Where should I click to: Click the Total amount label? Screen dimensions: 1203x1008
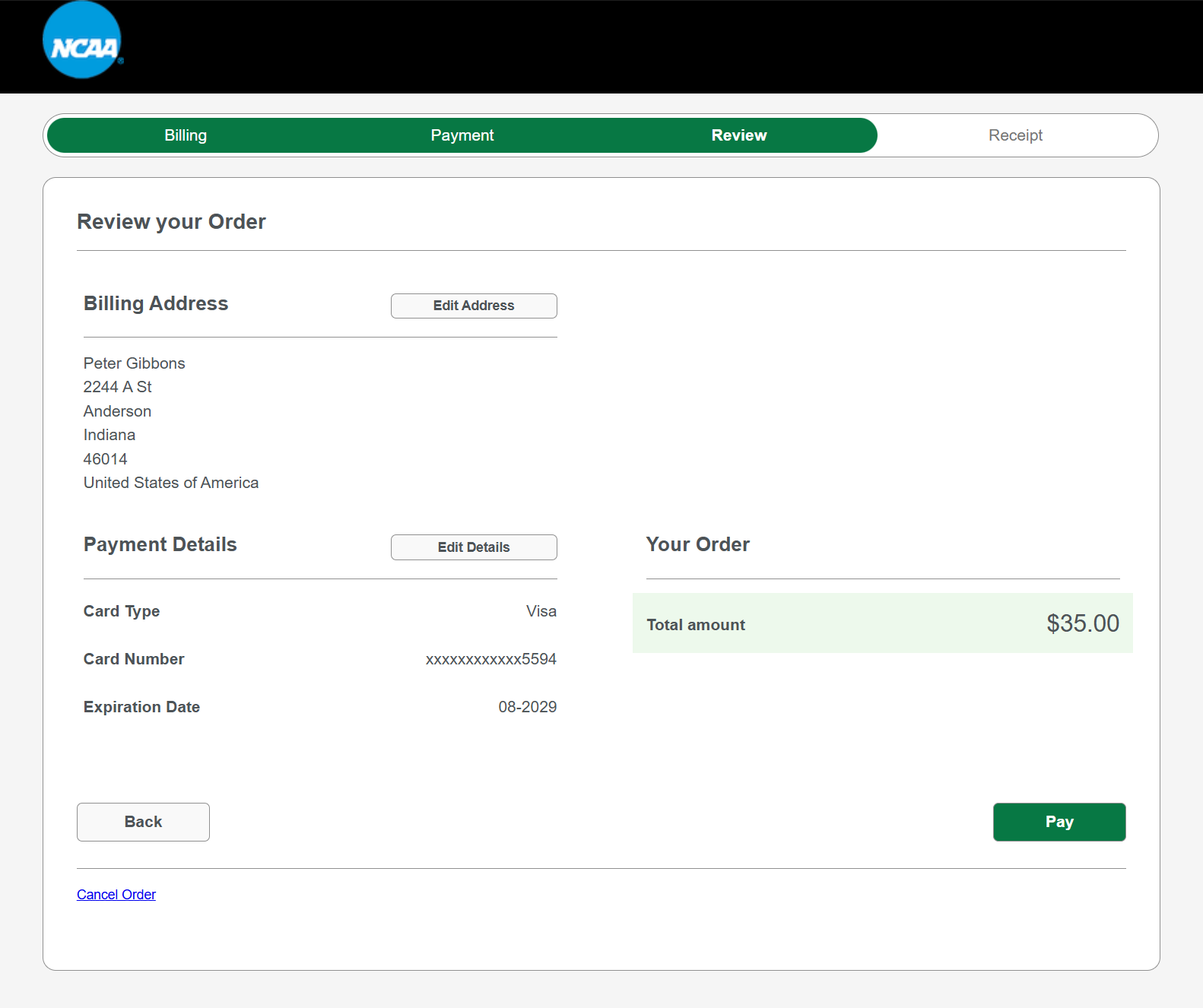(x=696, y=625)
